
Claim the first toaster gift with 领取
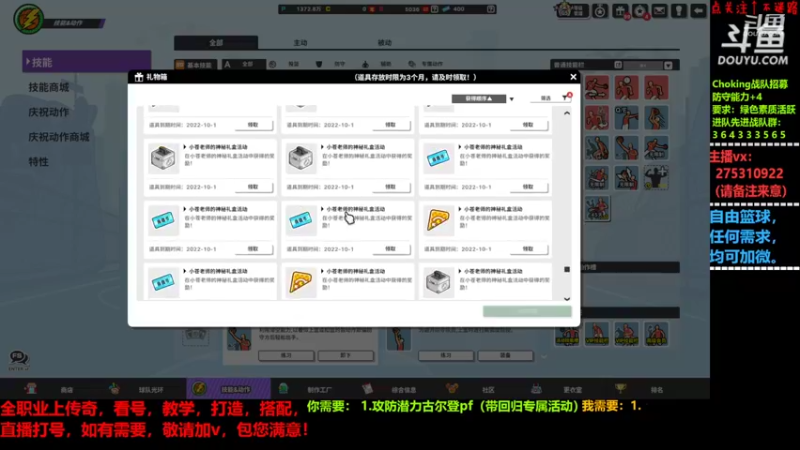point(254,187)
